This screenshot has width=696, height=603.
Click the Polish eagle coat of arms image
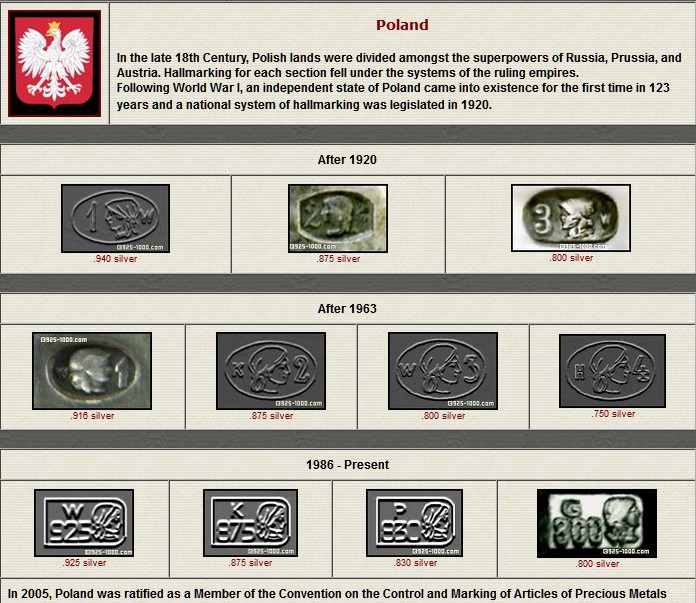tap(55, 63)
